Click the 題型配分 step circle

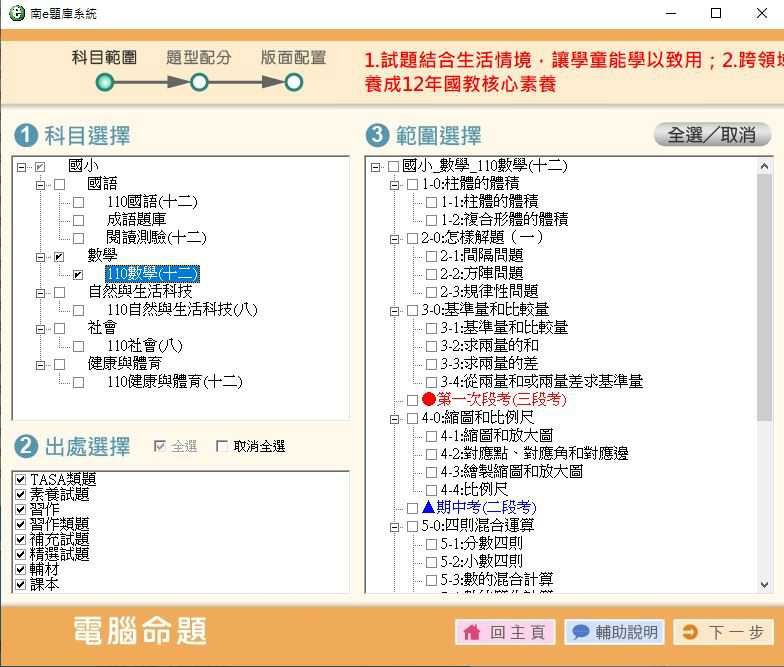(x=199, y=82)
